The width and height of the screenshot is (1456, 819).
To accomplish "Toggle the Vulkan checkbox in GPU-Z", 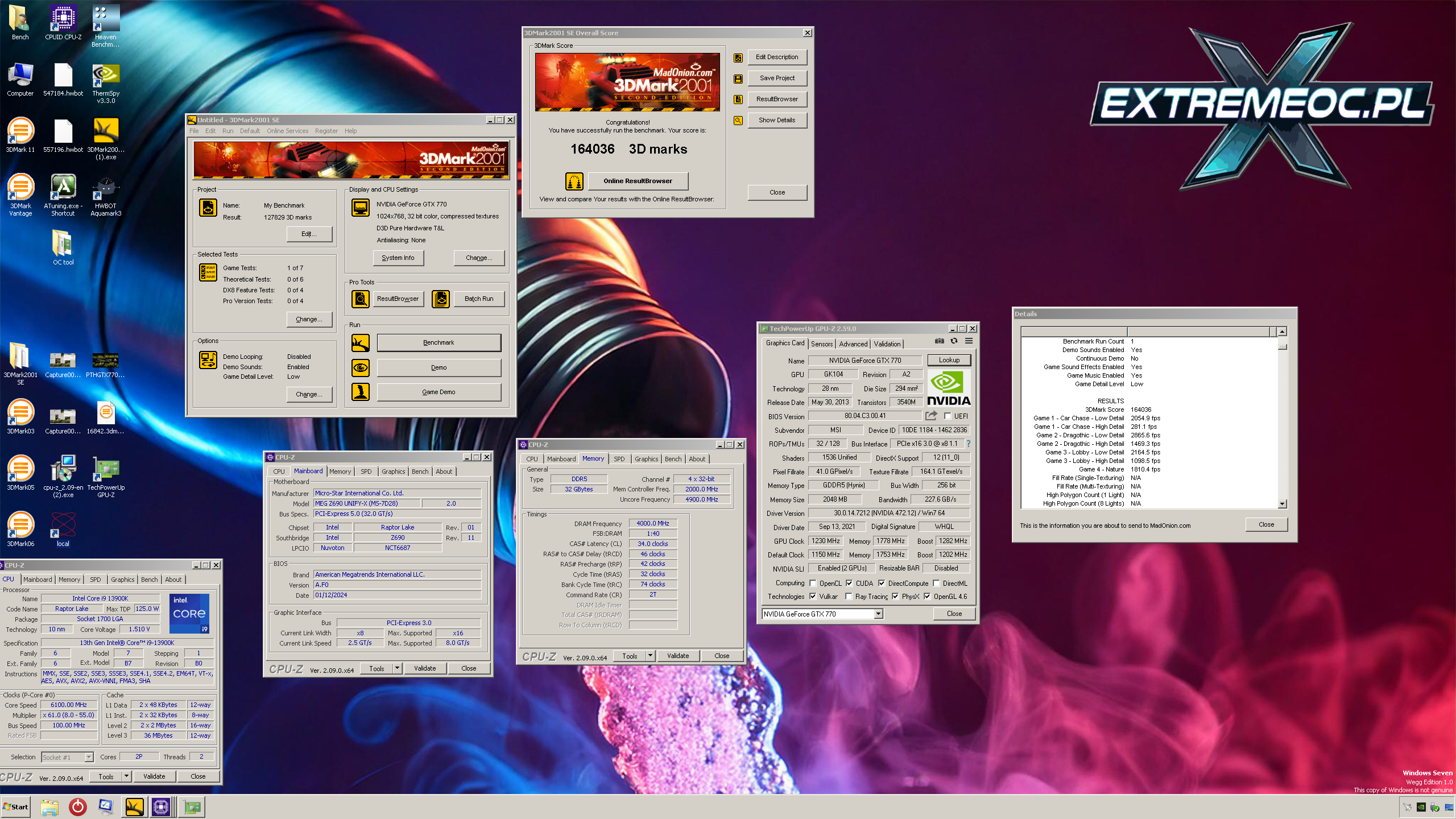I will (813, 596).
